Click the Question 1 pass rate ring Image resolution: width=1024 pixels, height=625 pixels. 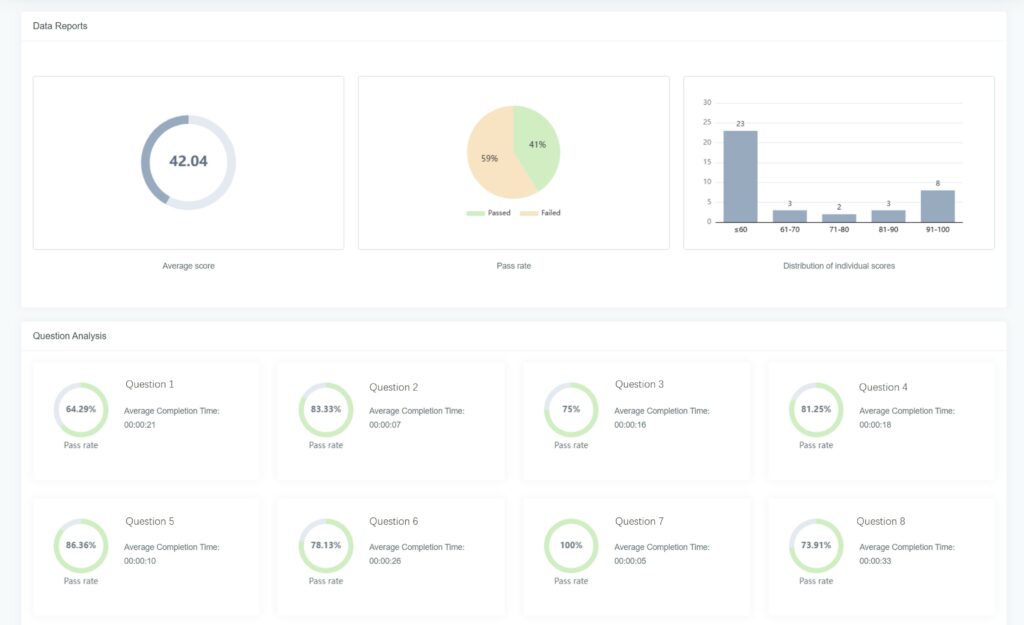coord(80,409)
